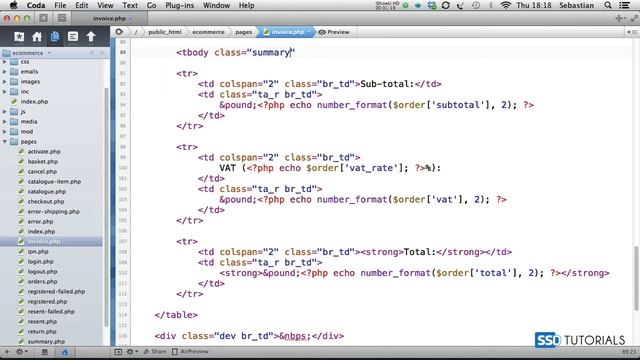This screenshot has height=360, width=640.
Task: Open the Window menu
Action: click(x=216, y=5)
